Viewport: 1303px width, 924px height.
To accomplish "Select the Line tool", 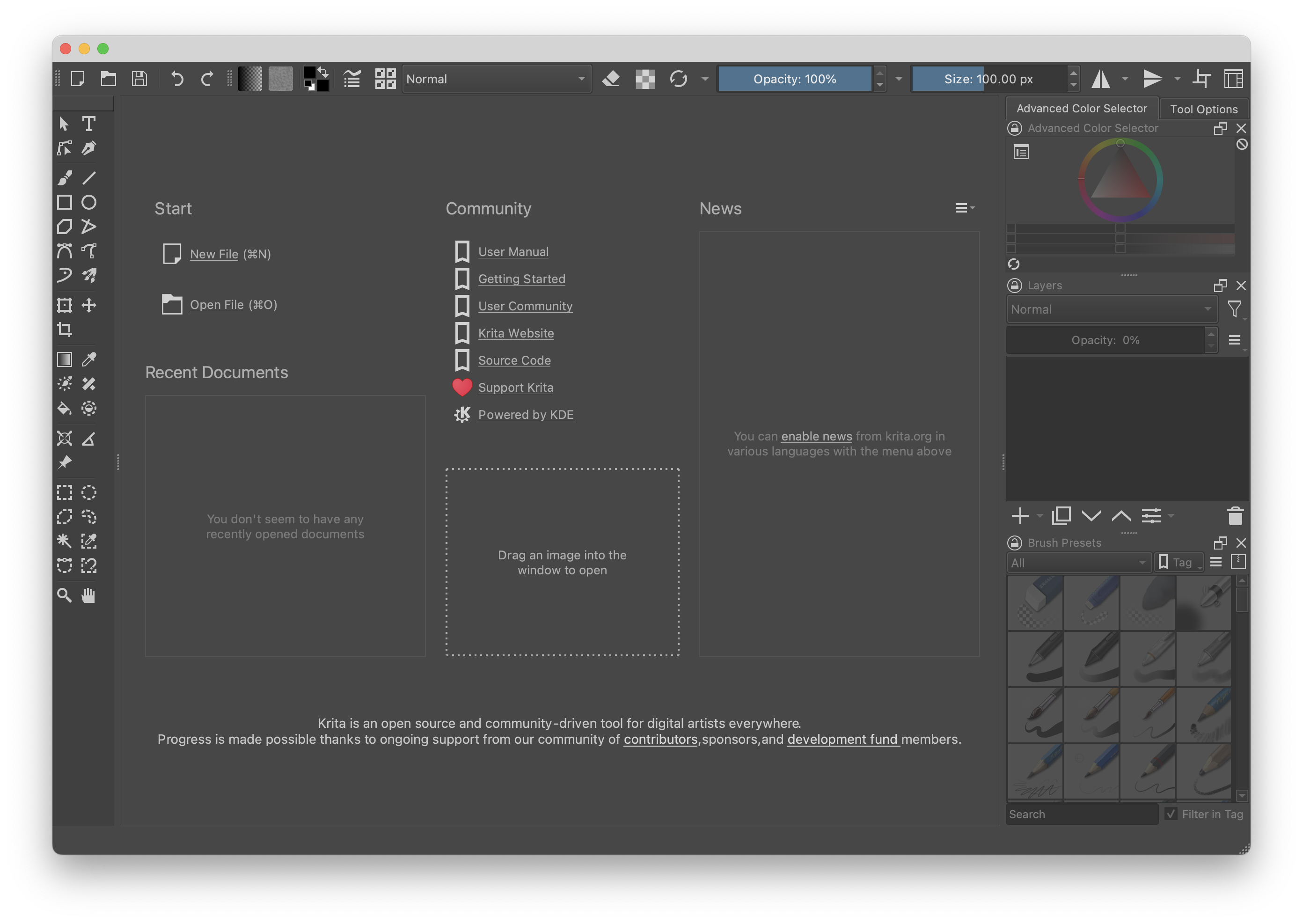I will pyautogui.click(x=89, y=178).
